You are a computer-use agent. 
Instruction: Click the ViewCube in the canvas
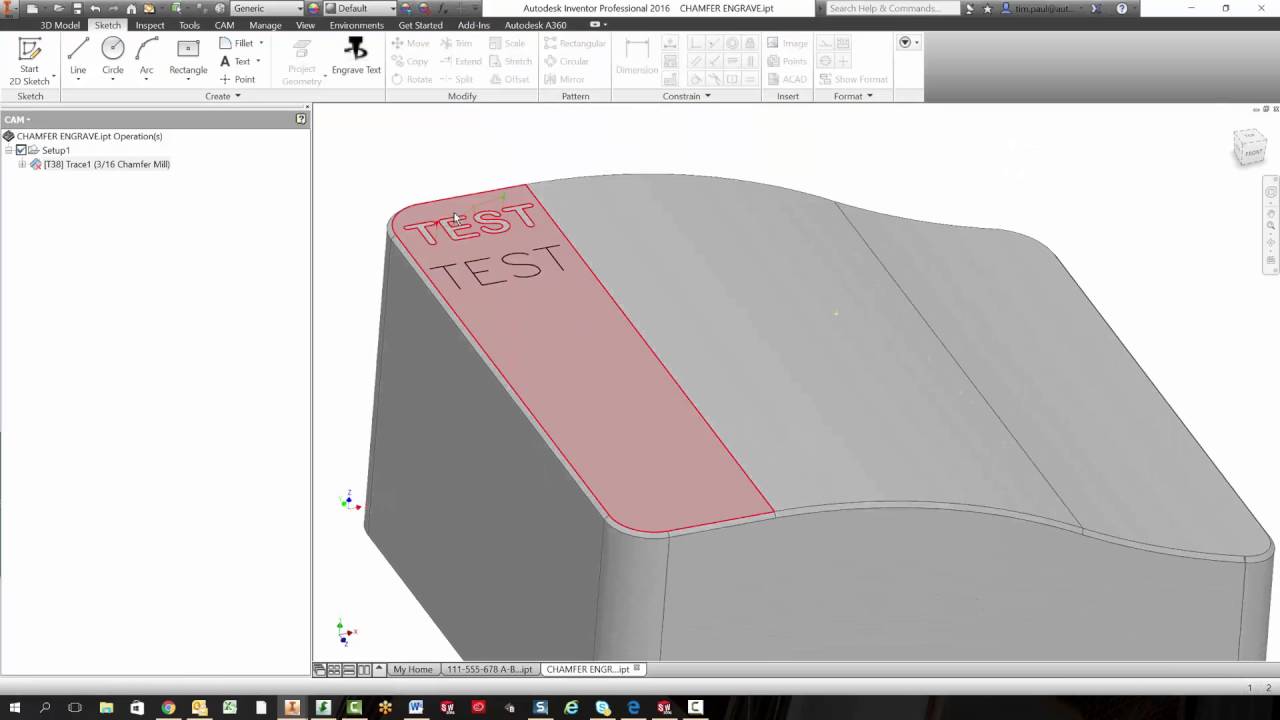1250,147
